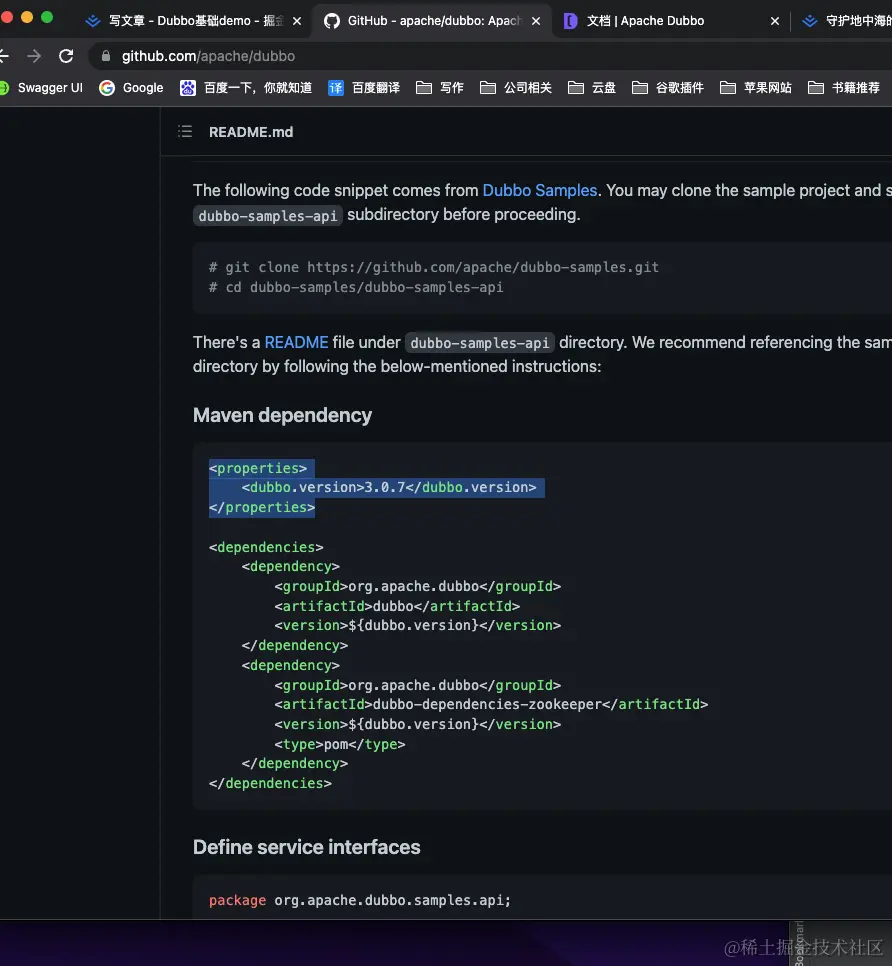Screen dimensions: 892x966
Task: Click the README.md file header title
Action: [x=251, y=132]
